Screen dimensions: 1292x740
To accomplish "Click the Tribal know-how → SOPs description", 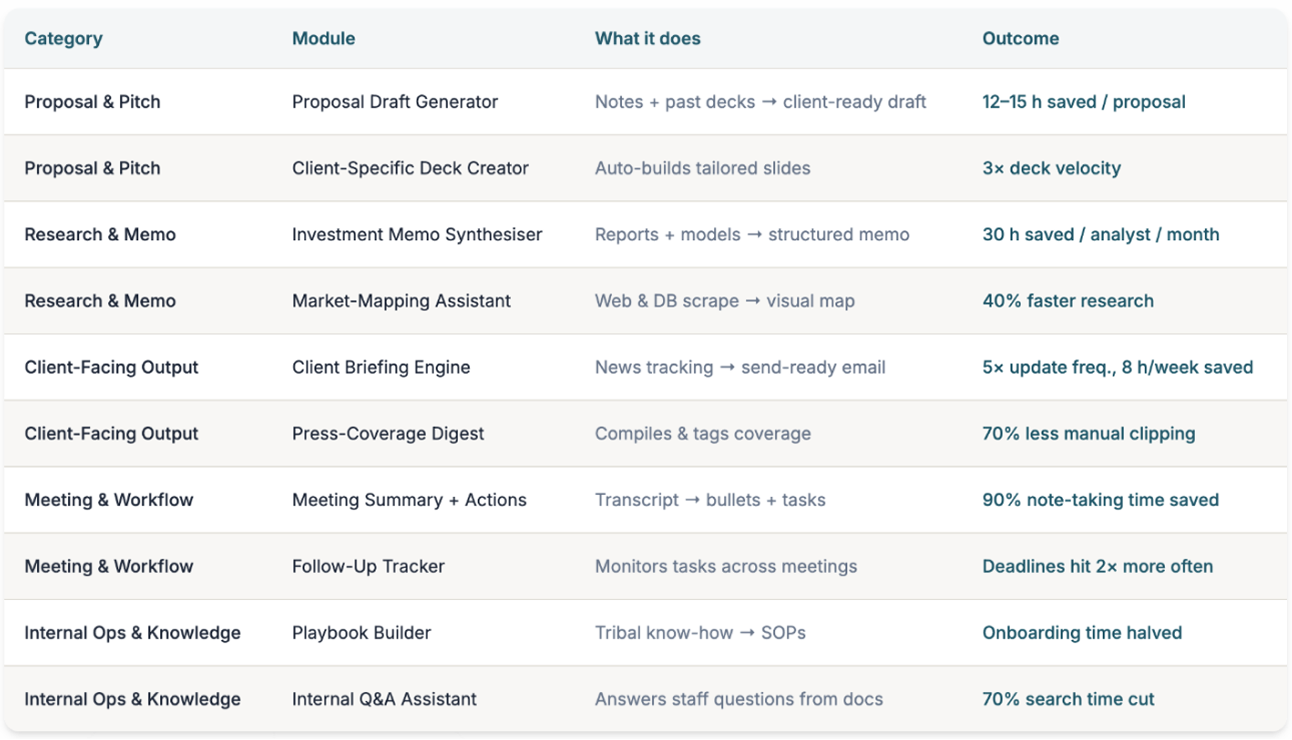I will pyautogui.click(x=699, y=633).
